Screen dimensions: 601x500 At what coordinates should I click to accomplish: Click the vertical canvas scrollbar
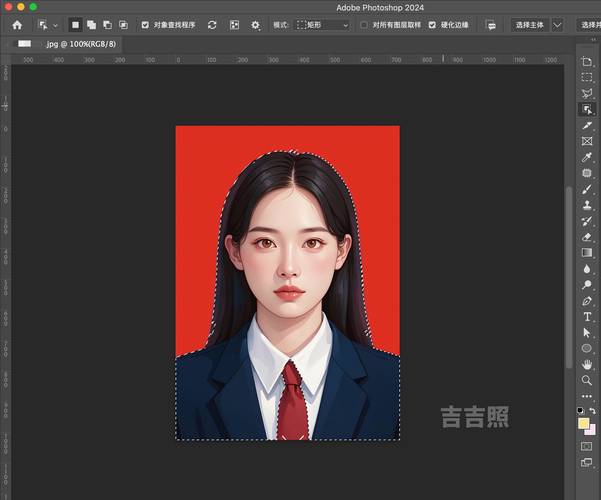[568, 277]
